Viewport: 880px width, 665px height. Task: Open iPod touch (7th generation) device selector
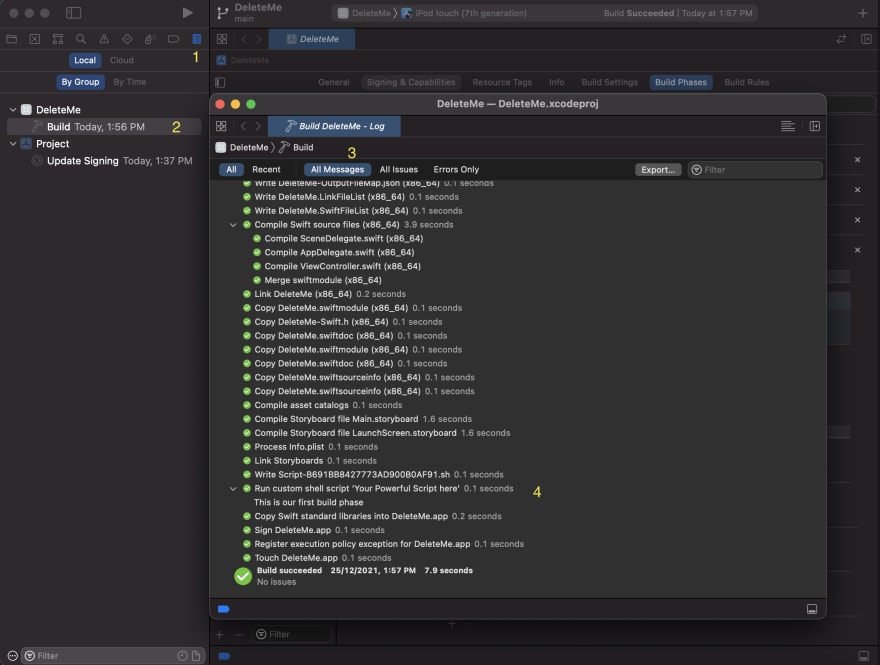464,13
